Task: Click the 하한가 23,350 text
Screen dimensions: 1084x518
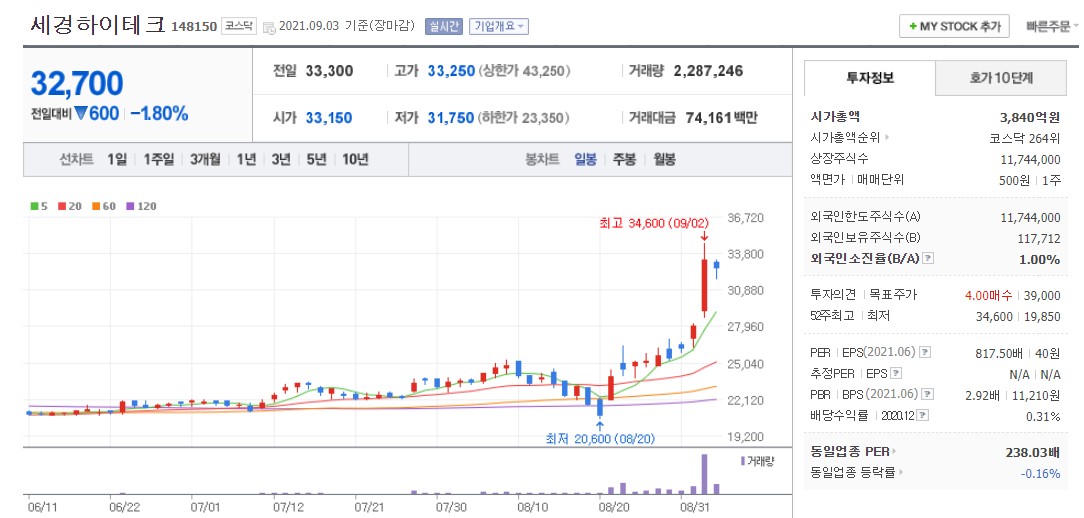Action: tap(523, 118)
